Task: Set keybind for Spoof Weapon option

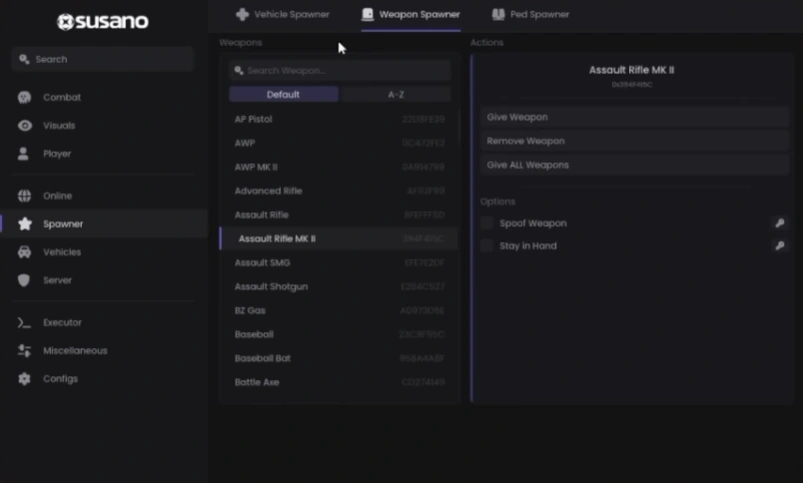Action: point(779,223)
